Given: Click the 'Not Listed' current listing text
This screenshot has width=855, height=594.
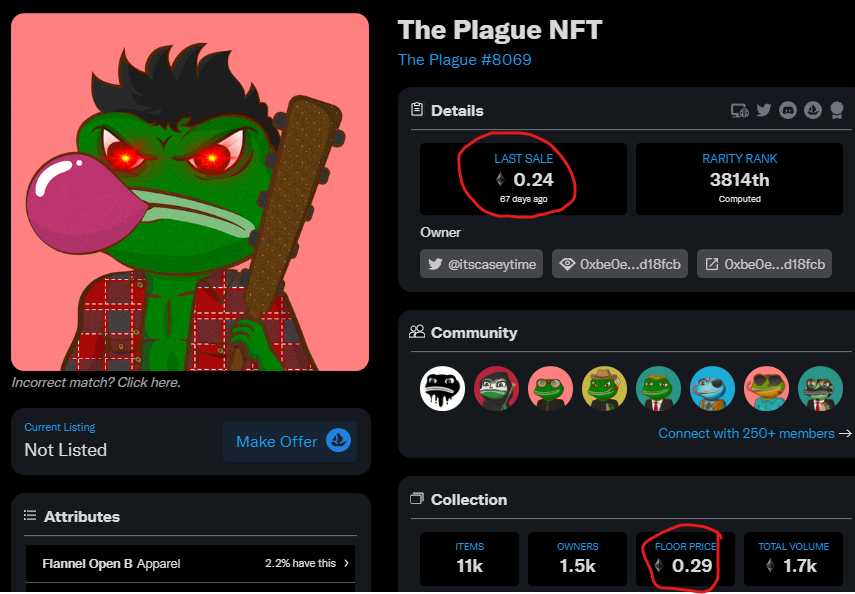Looking at the screenshot, I should tap(65, 449).
